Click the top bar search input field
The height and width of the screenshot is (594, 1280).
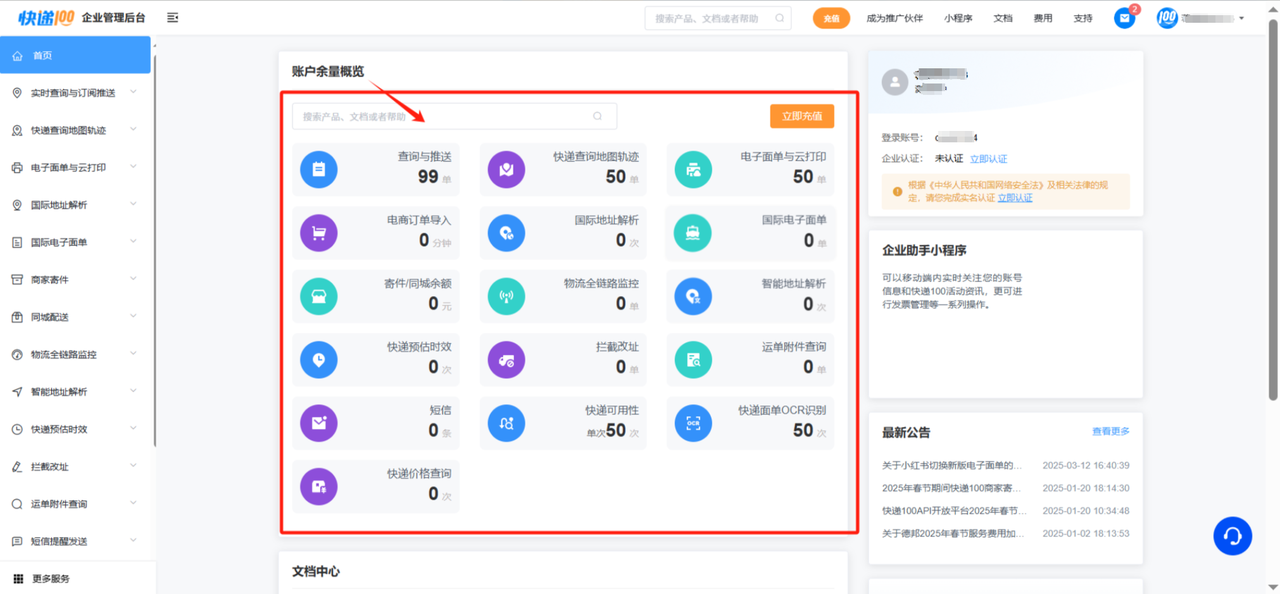[x=718, y=18]
